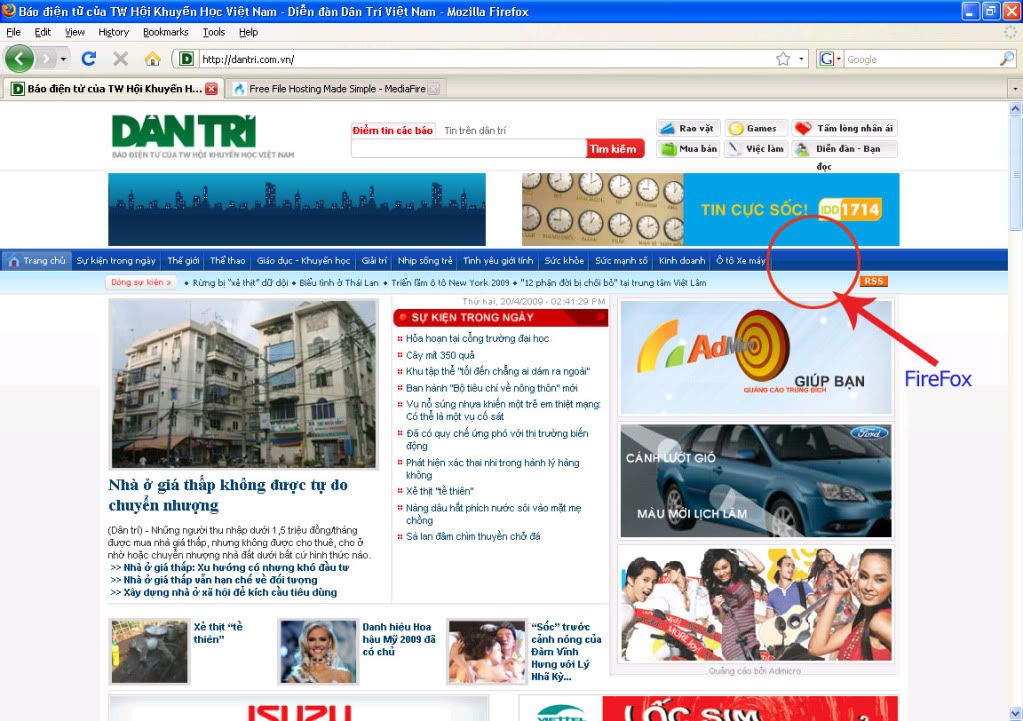Bookmark this page with the star icon

point(783,59)
